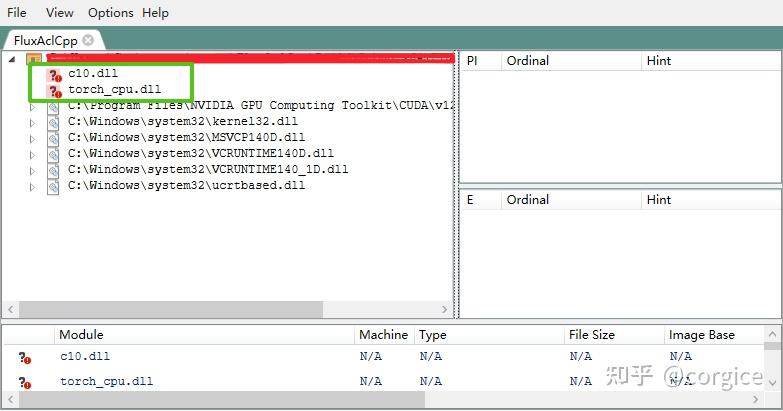This screenshot has height=411, width=783.
Task: Sort module list by Image Base column
Action: point(714,335)
